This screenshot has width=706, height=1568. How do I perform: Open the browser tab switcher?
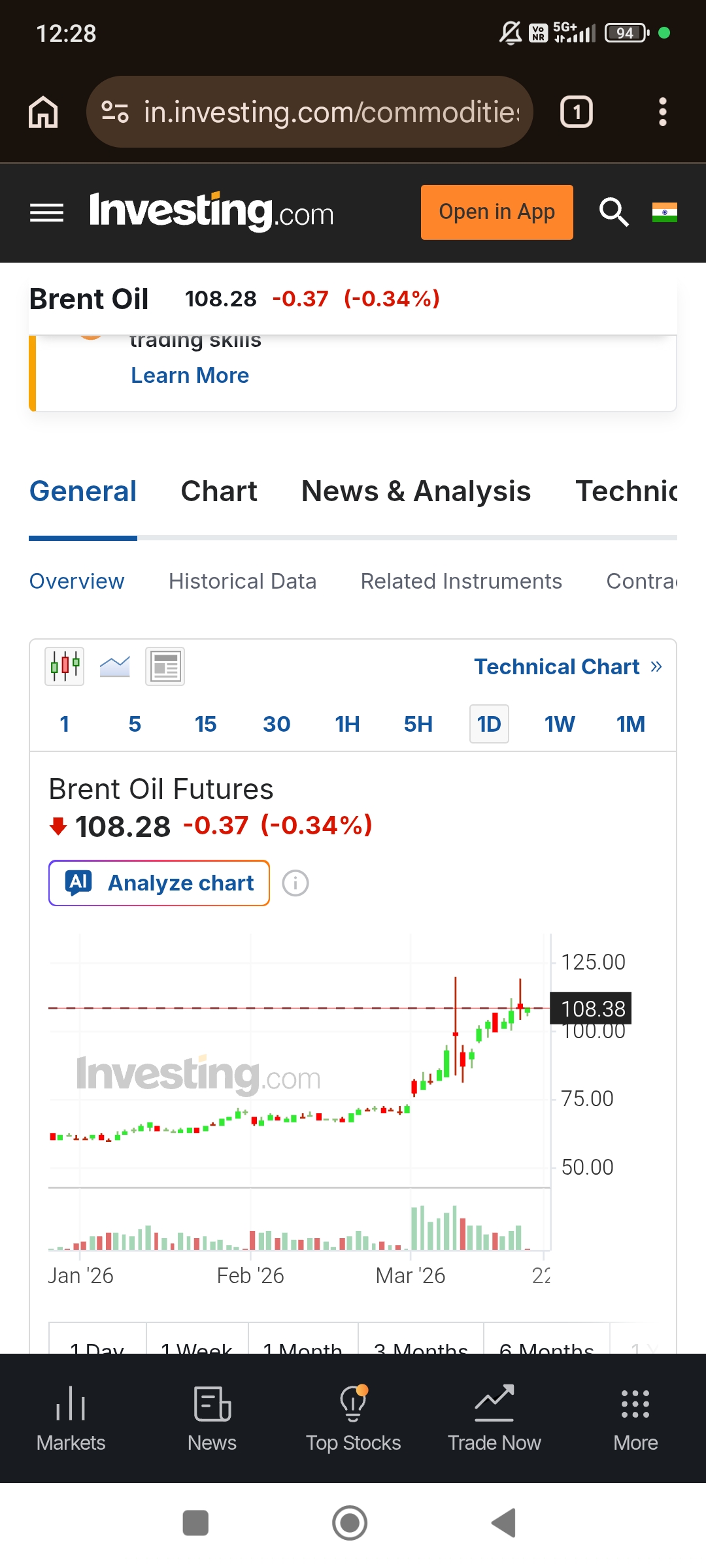click(576, 112)
